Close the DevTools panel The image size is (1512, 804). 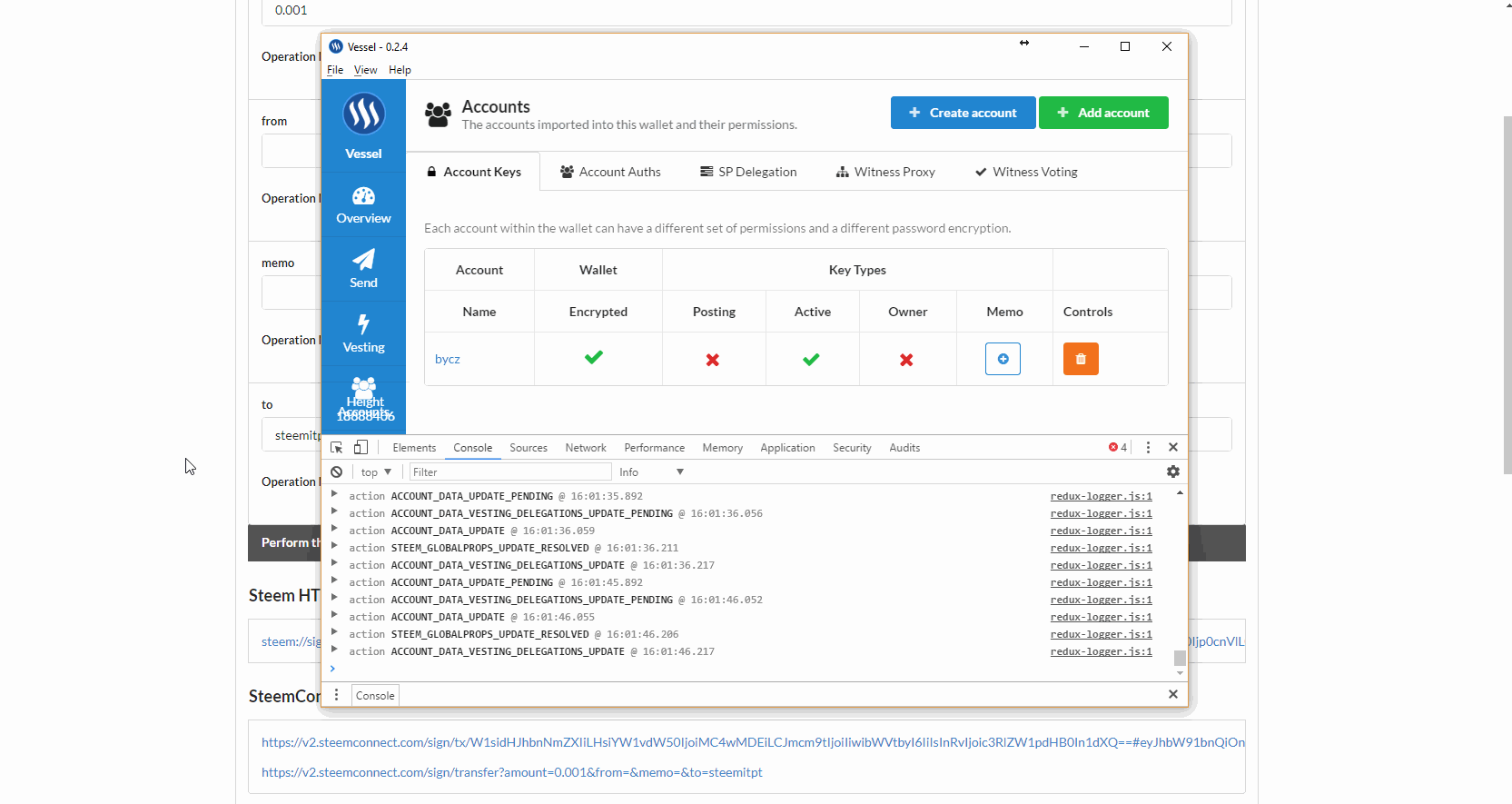1173,447
